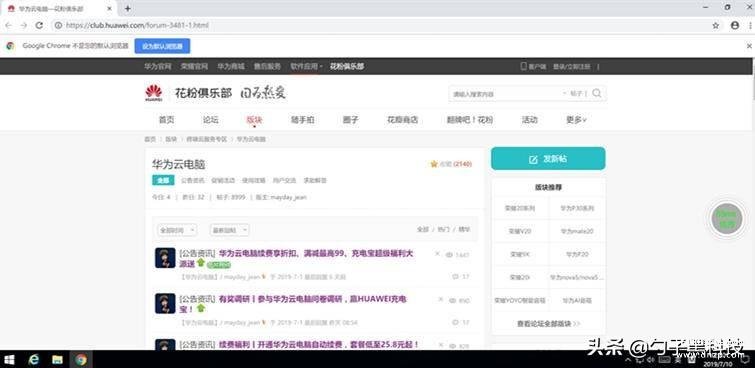Click the search magnifier icon
755x368 pixels.
pyautogui.click(x=597, y=93)
